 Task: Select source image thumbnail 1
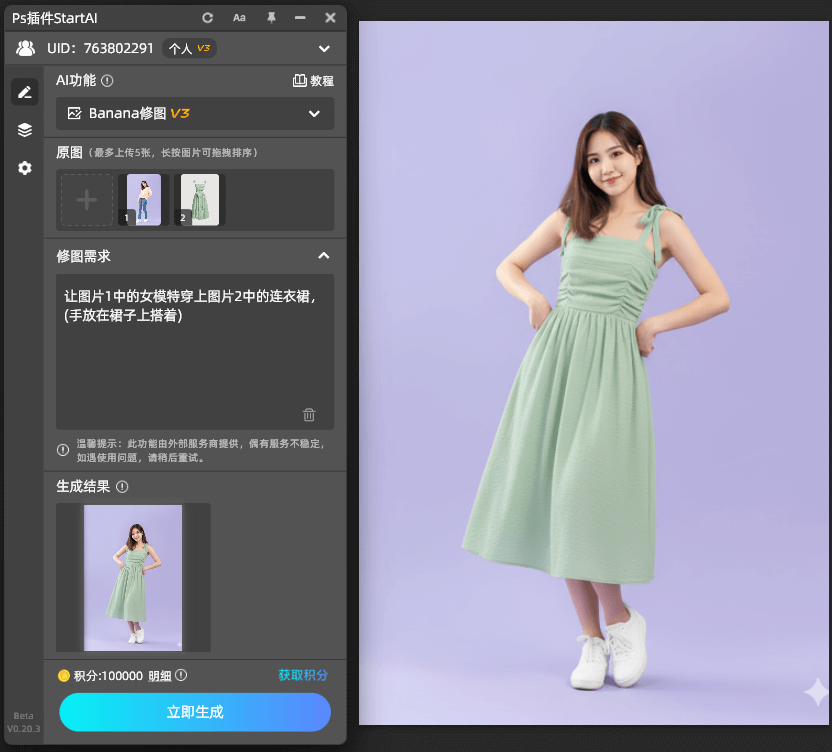pos(142,200)
